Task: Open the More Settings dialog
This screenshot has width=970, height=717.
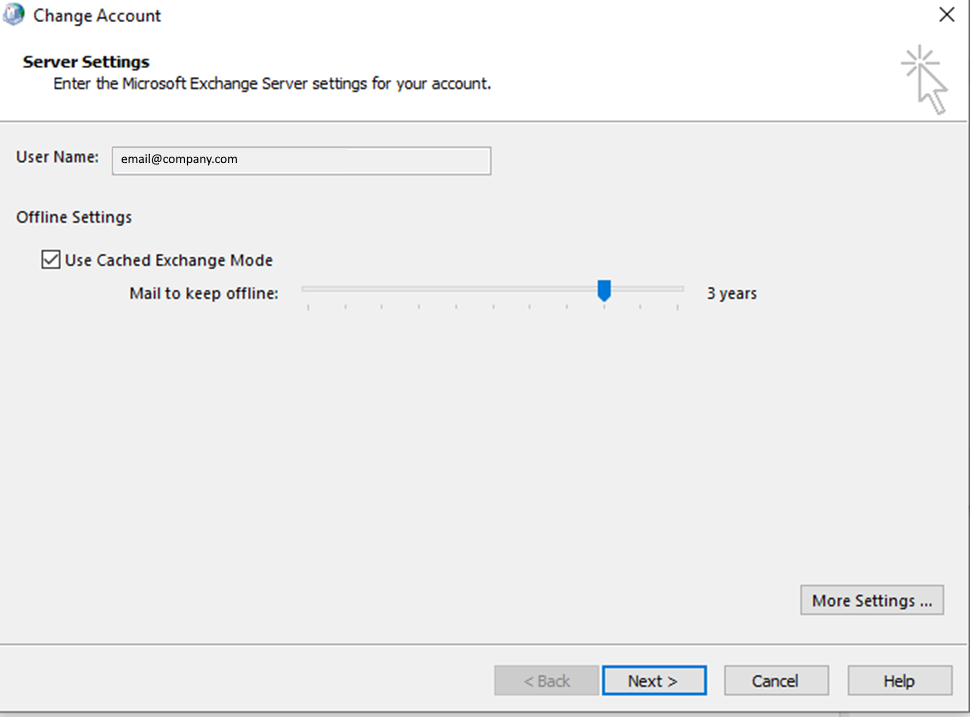Action: 871,600
